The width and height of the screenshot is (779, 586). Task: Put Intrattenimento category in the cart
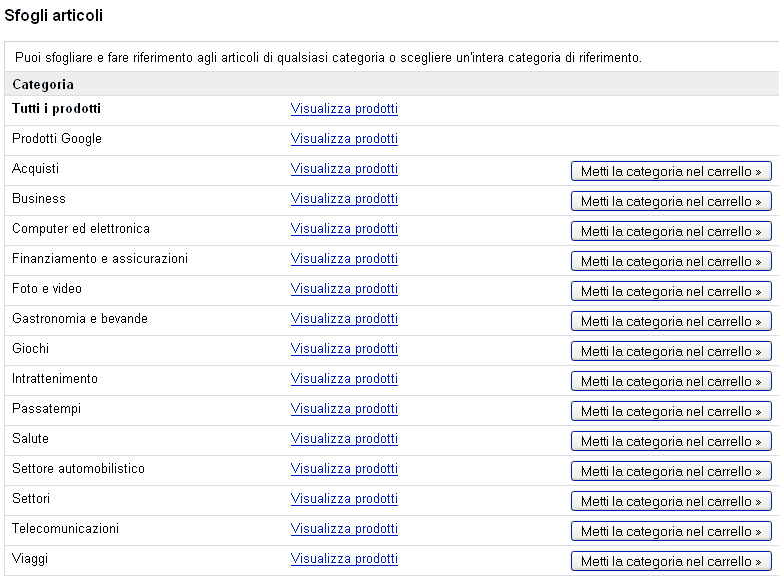point(671,381)
